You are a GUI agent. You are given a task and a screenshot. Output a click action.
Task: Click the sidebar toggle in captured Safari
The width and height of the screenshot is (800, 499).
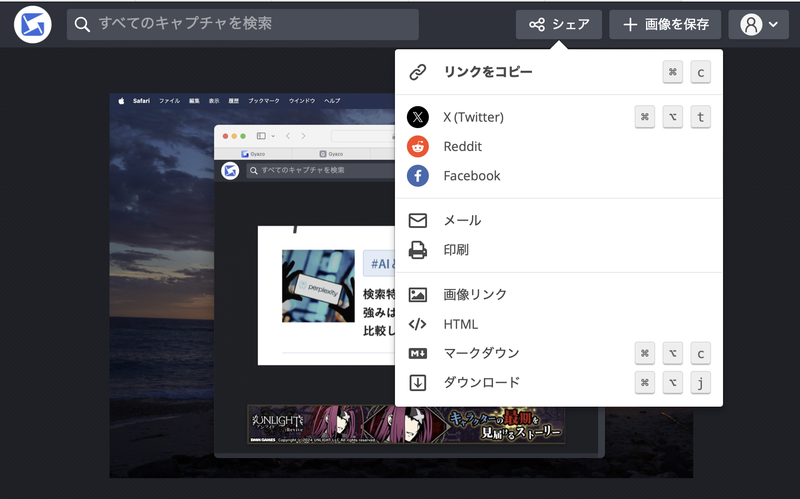[261, 136]
